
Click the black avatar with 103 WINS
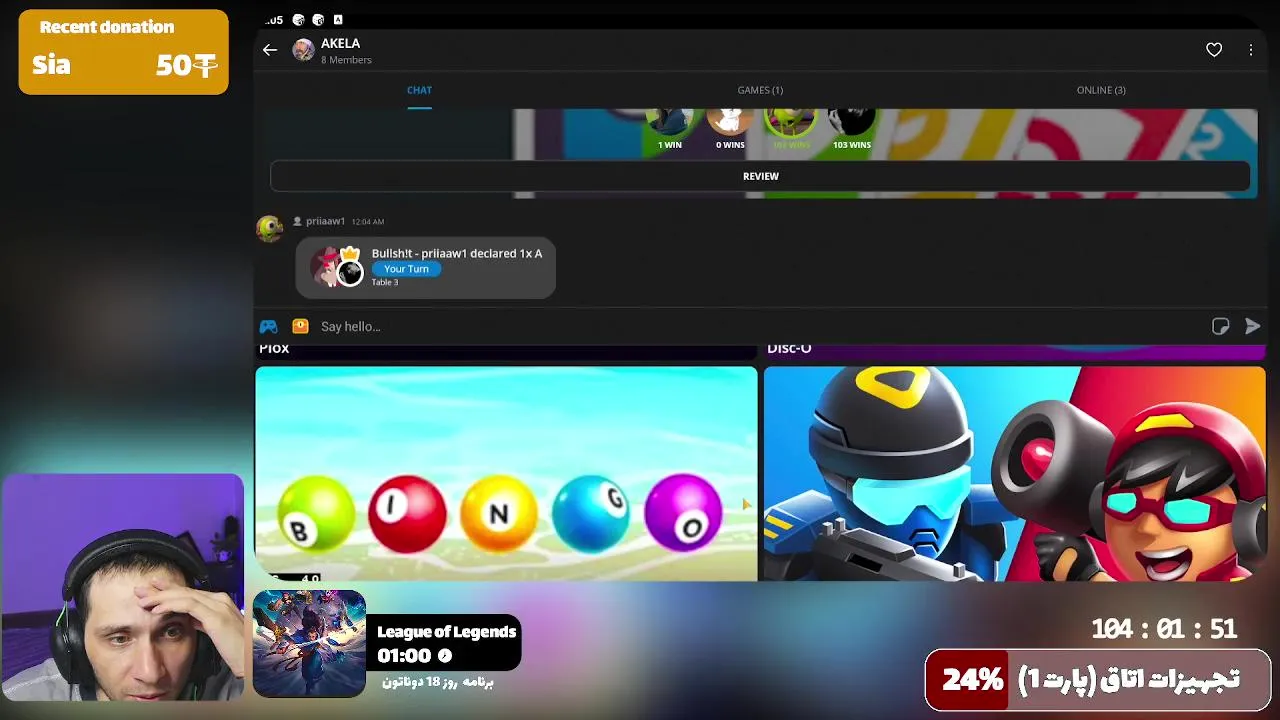[852, 121]
